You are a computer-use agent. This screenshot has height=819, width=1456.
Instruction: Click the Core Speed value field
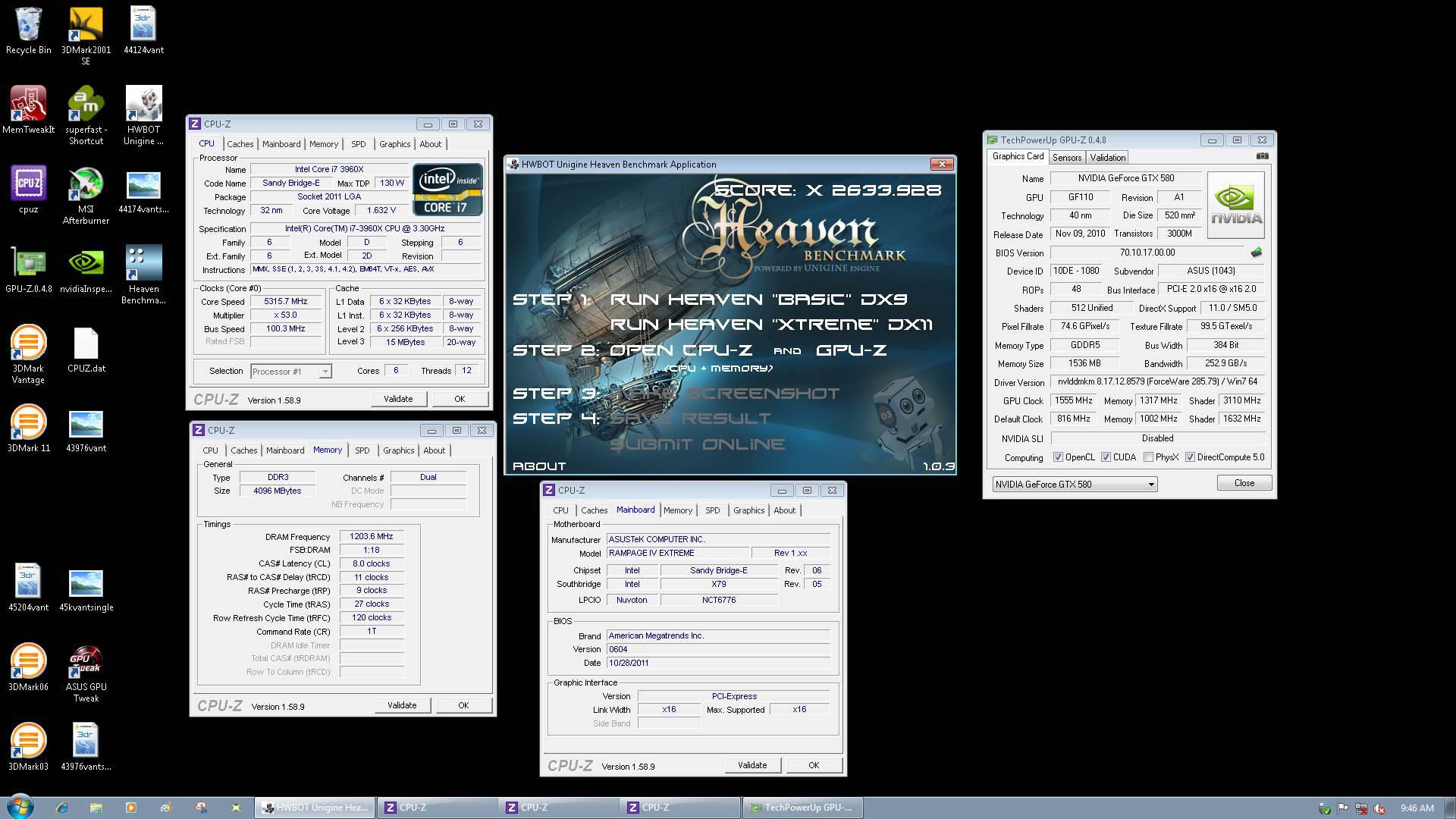pyautogui.click(x=285, y=302)
